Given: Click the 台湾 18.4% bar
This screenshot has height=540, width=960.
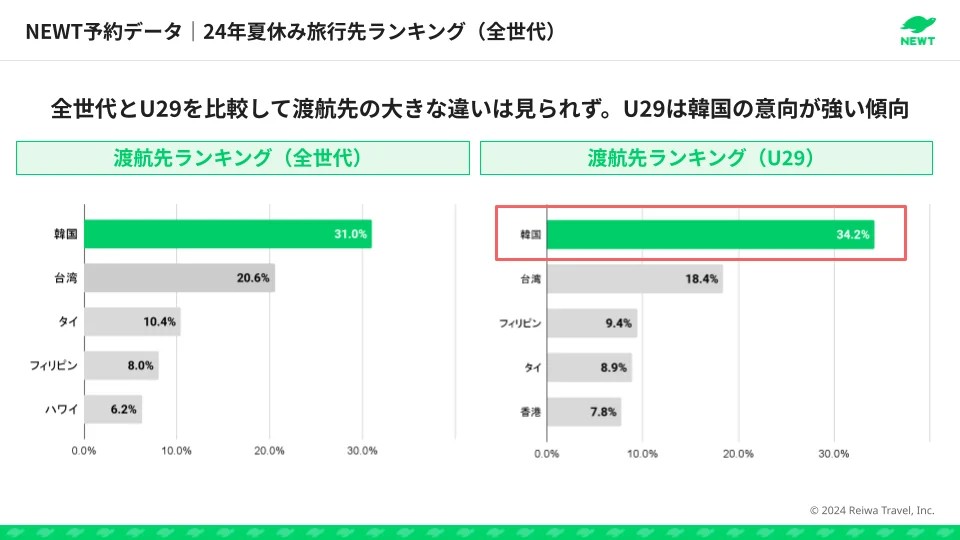Looking at the screenshot, I should (x=634, y=279).
